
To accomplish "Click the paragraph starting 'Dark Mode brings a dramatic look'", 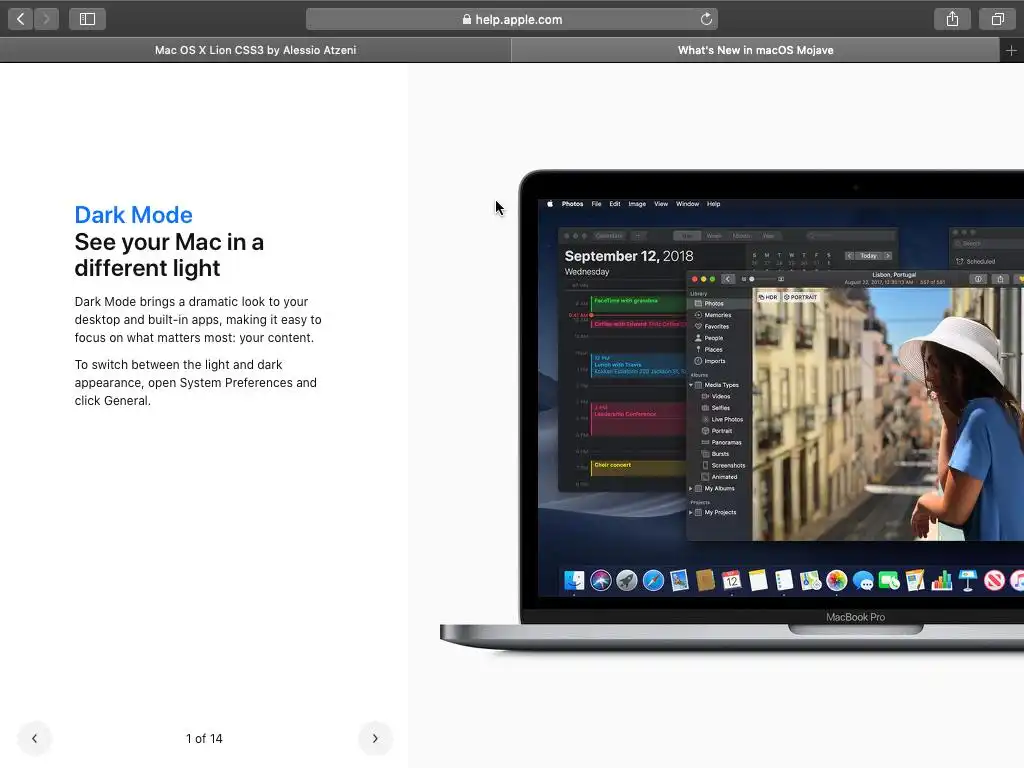I will point(198,320).
